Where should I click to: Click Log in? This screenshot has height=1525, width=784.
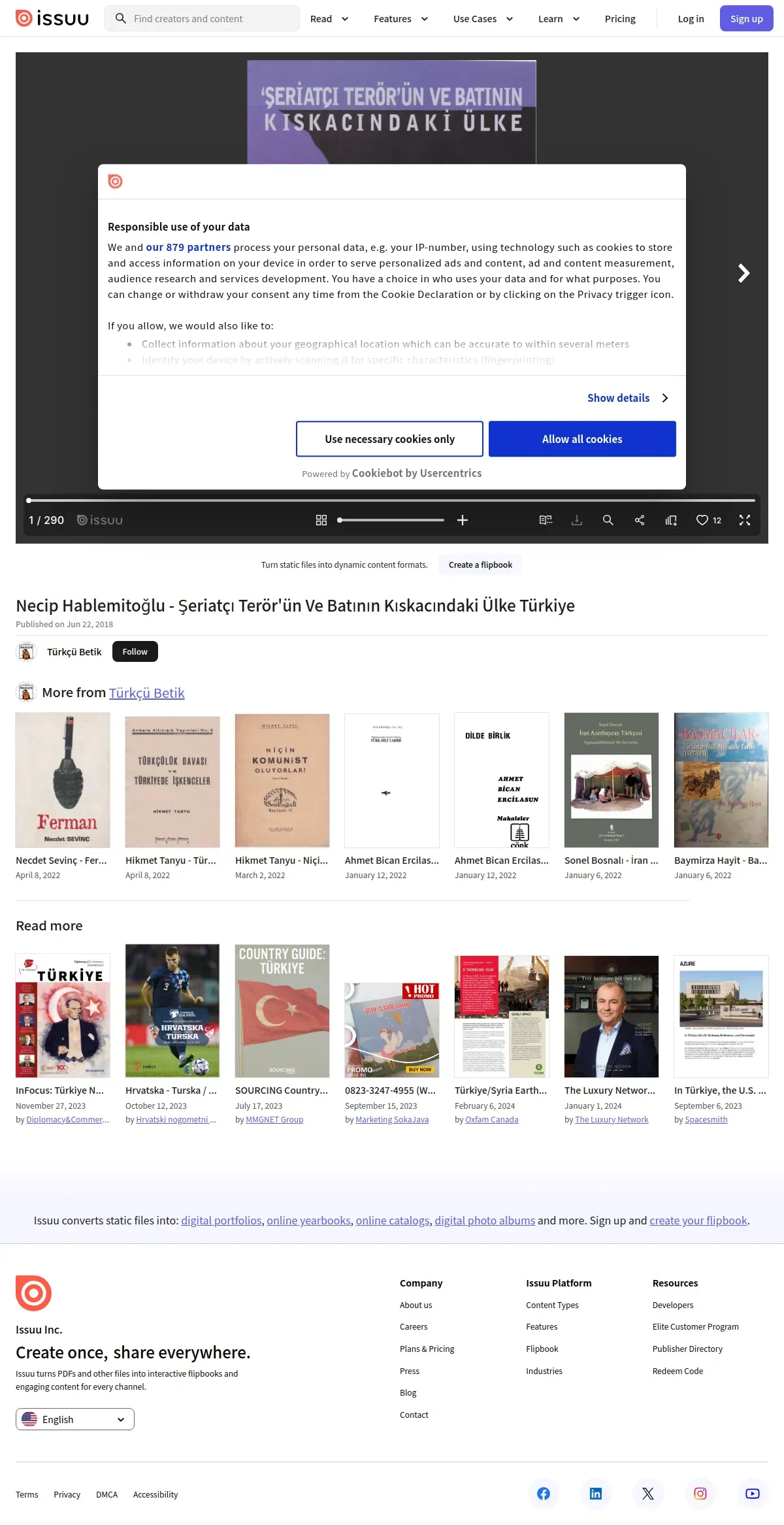point(691,19)
